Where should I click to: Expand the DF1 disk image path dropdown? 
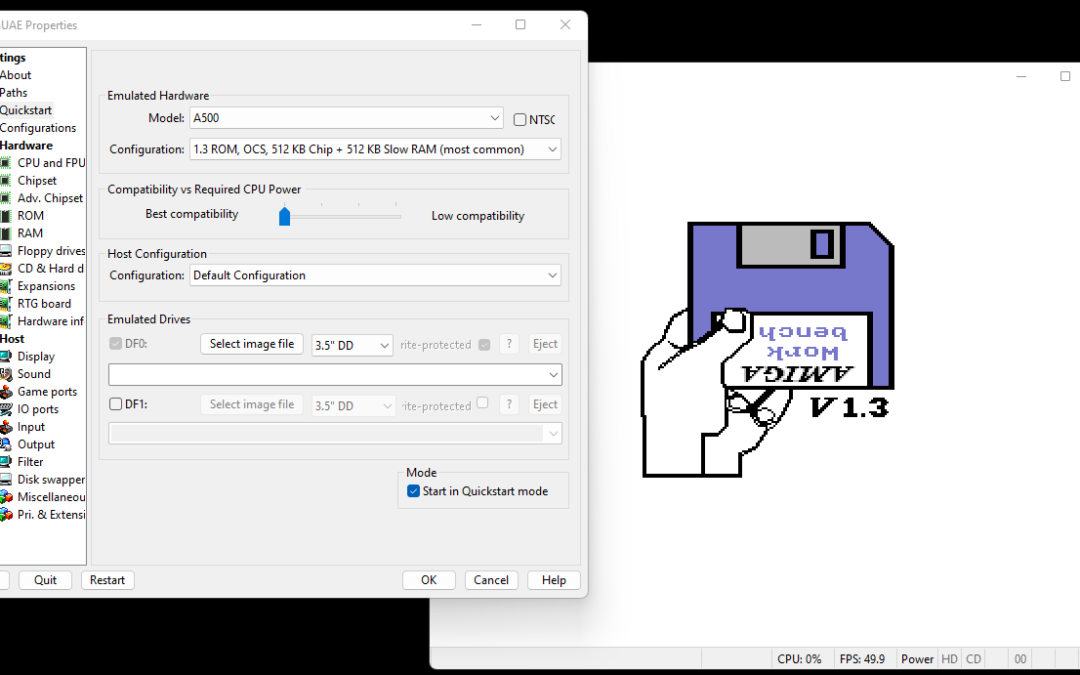tap(553, 433)
